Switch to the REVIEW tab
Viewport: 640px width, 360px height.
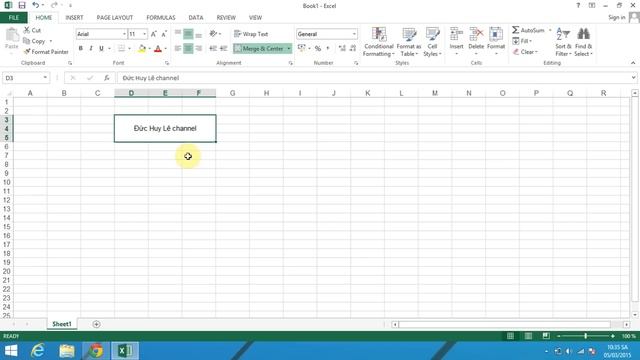226,18
